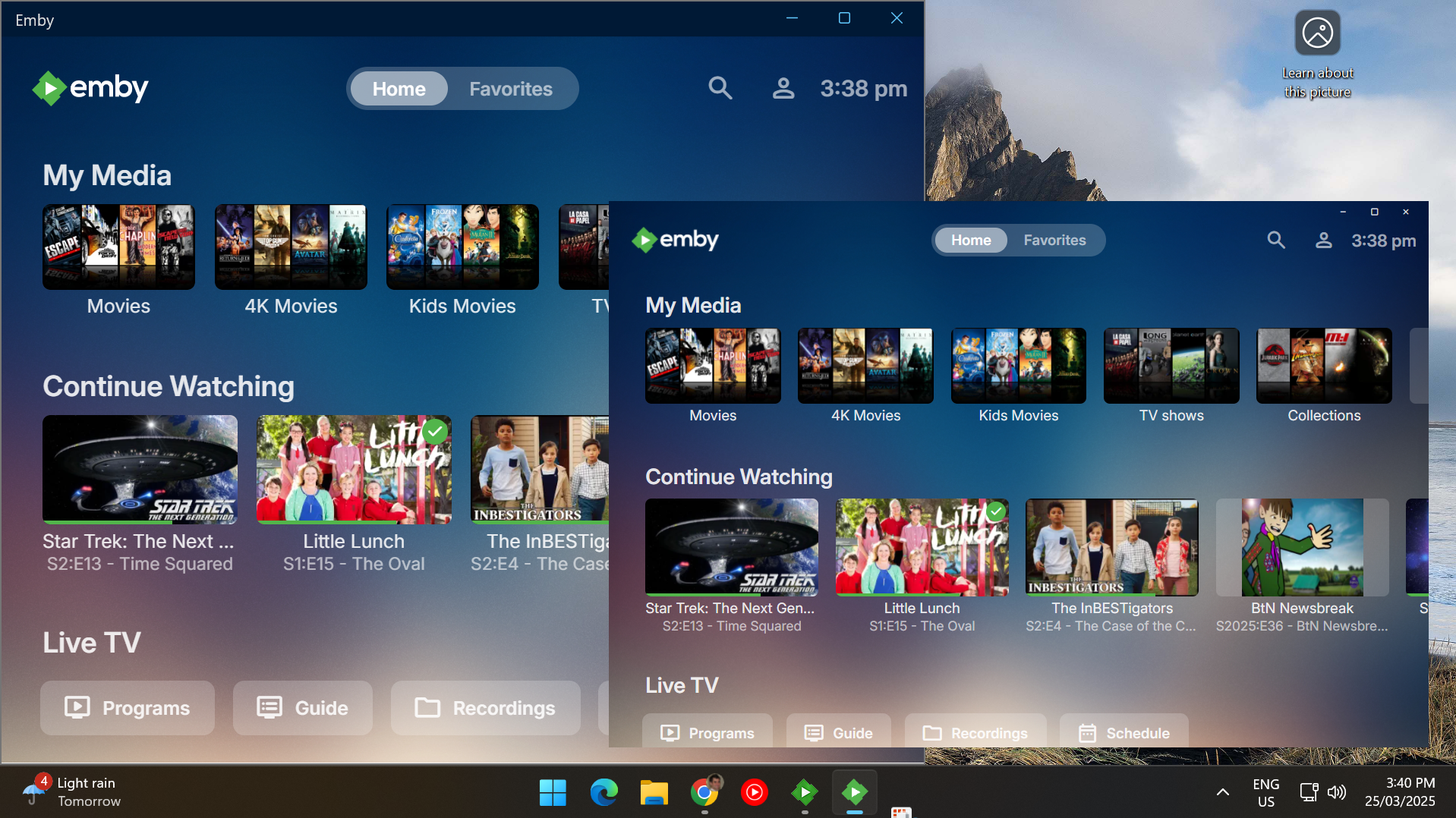Open Recordings in the large window's Live TV

coord(486,708)
